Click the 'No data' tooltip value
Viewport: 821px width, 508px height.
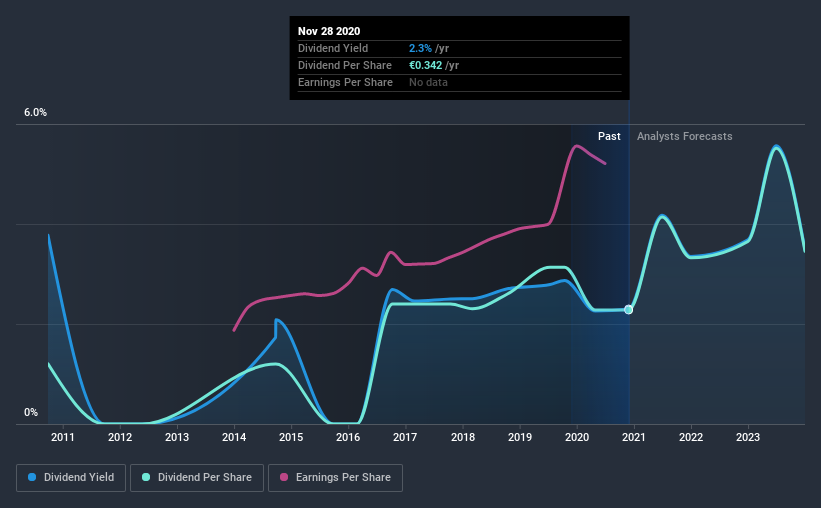[x=428, y=82]
